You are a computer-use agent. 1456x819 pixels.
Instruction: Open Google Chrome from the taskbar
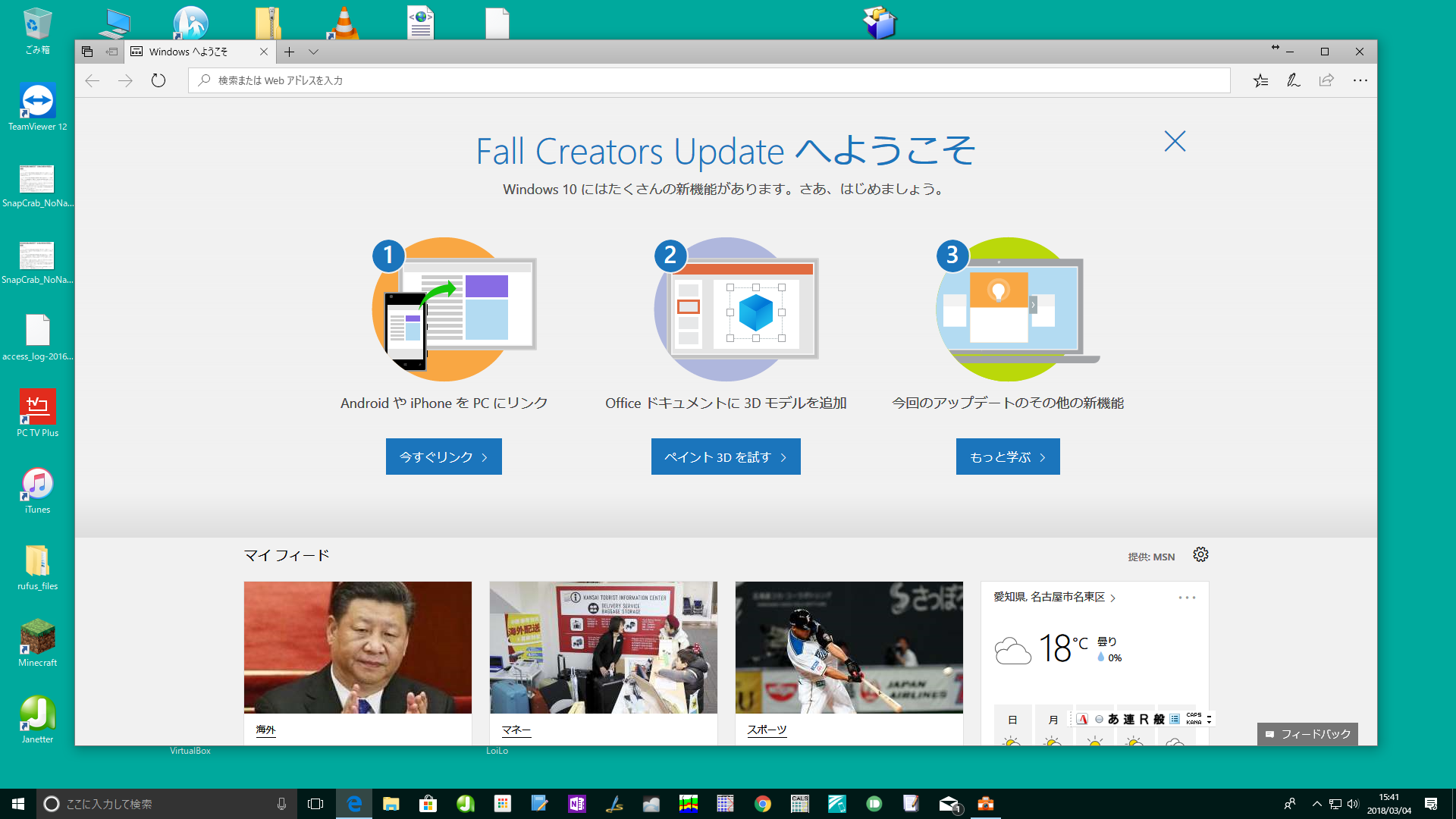(x=762, y=804)
